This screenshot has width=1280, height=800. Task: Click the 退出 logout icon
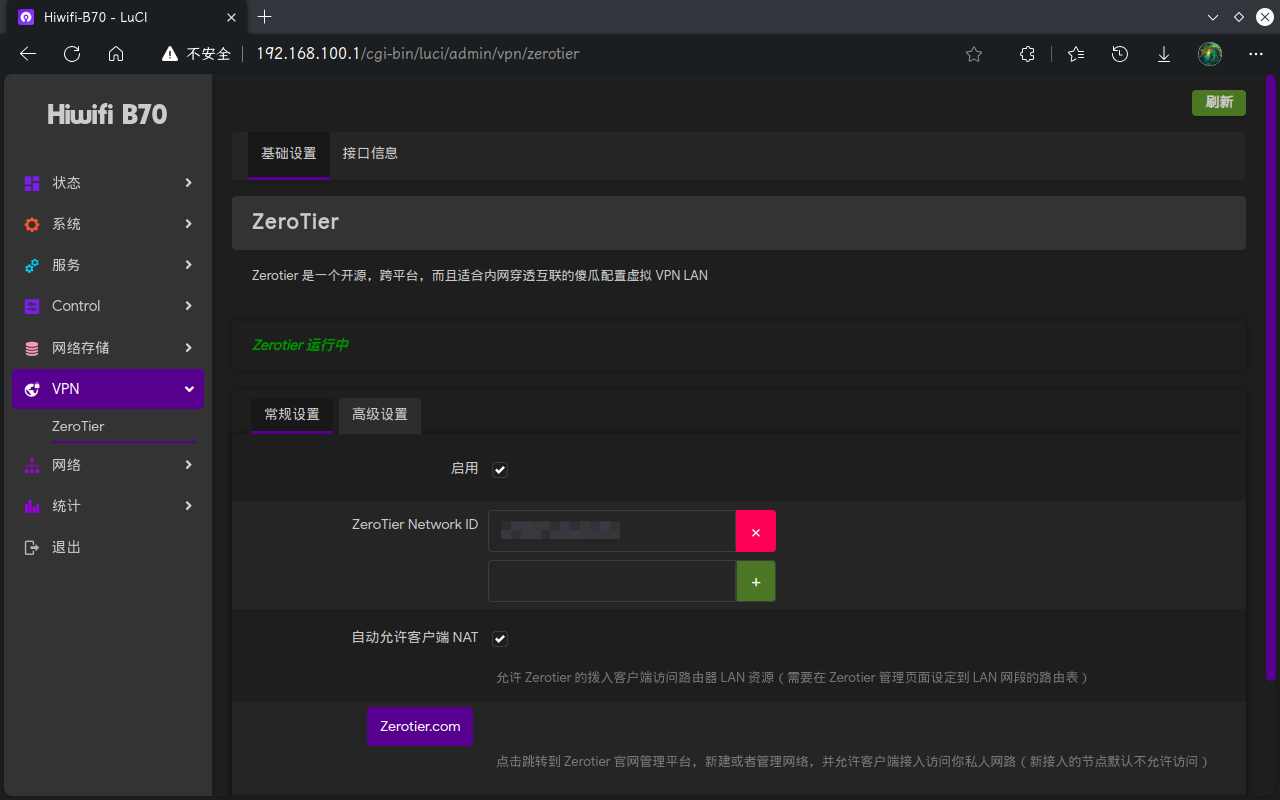tap(32, 547)
